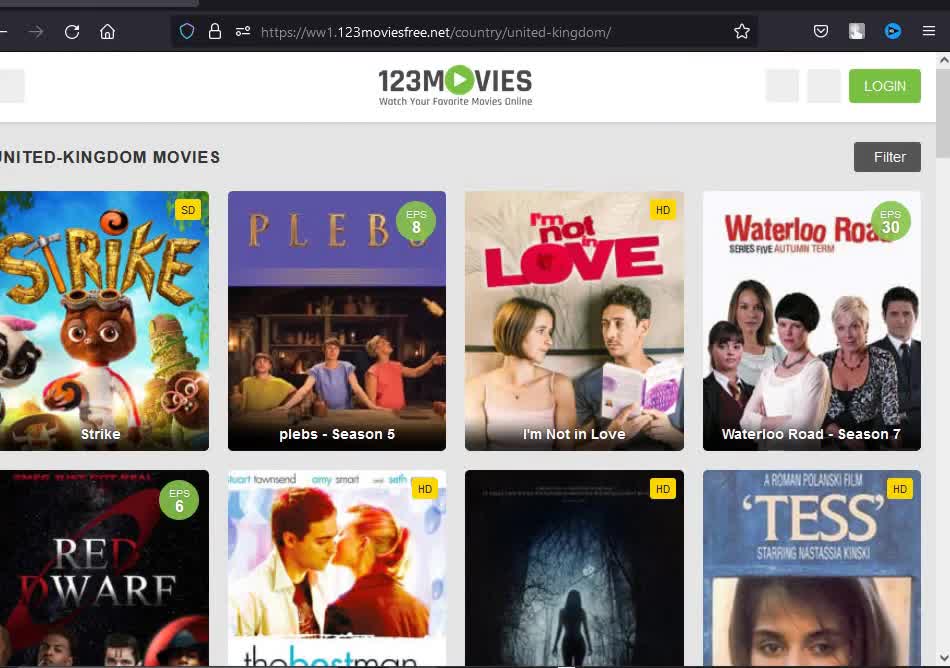
Task: View site security padlock info
Action: click(x=214, y=31)
